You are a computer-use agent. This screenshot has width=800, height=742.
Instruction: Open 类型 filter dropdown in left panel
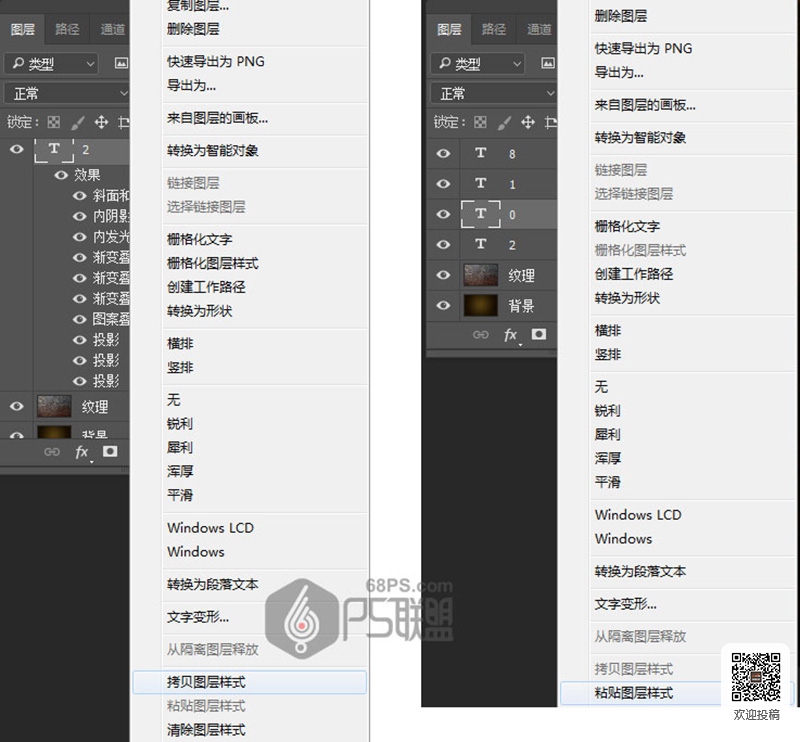51,64
